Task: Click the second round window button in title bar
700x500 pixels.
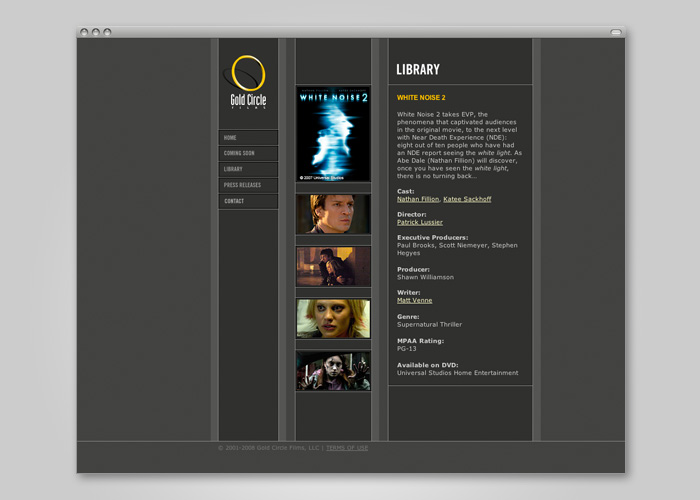Action: point(96,32)
